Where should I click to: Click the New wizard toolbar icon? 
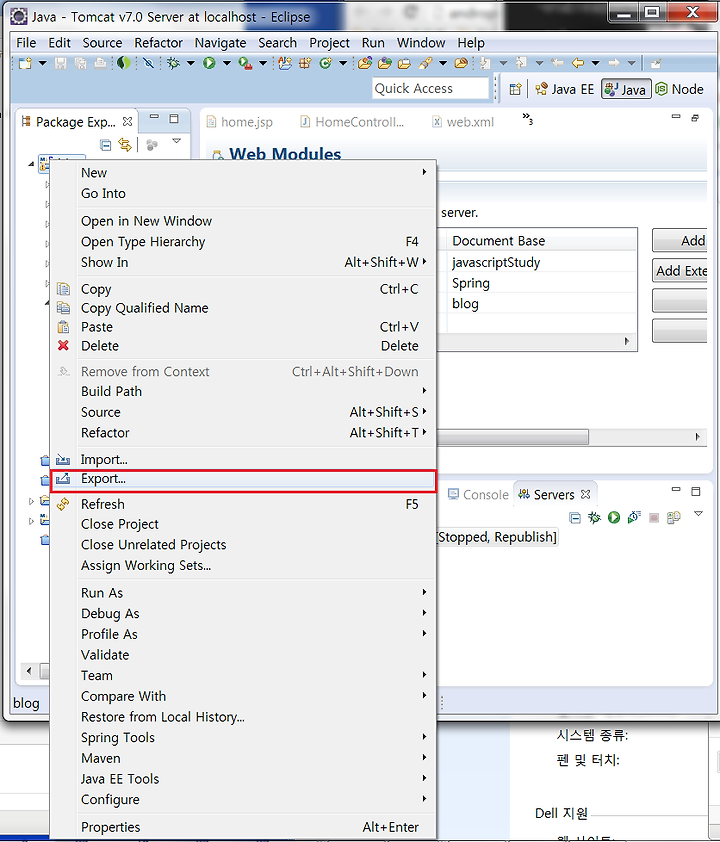[x=25, y=63]
